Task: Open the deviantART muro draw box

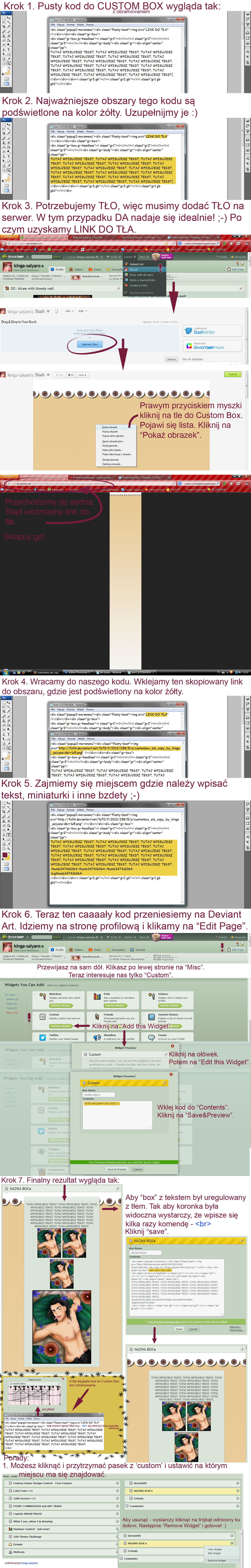Action: (x=212, y=346)
